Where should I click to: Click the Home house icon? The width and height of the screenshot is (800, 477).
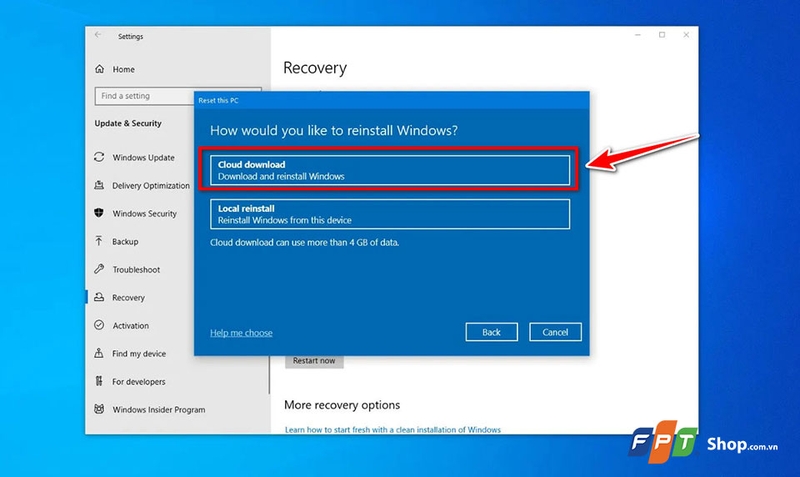pyautogui.click(x=99, y=69)
